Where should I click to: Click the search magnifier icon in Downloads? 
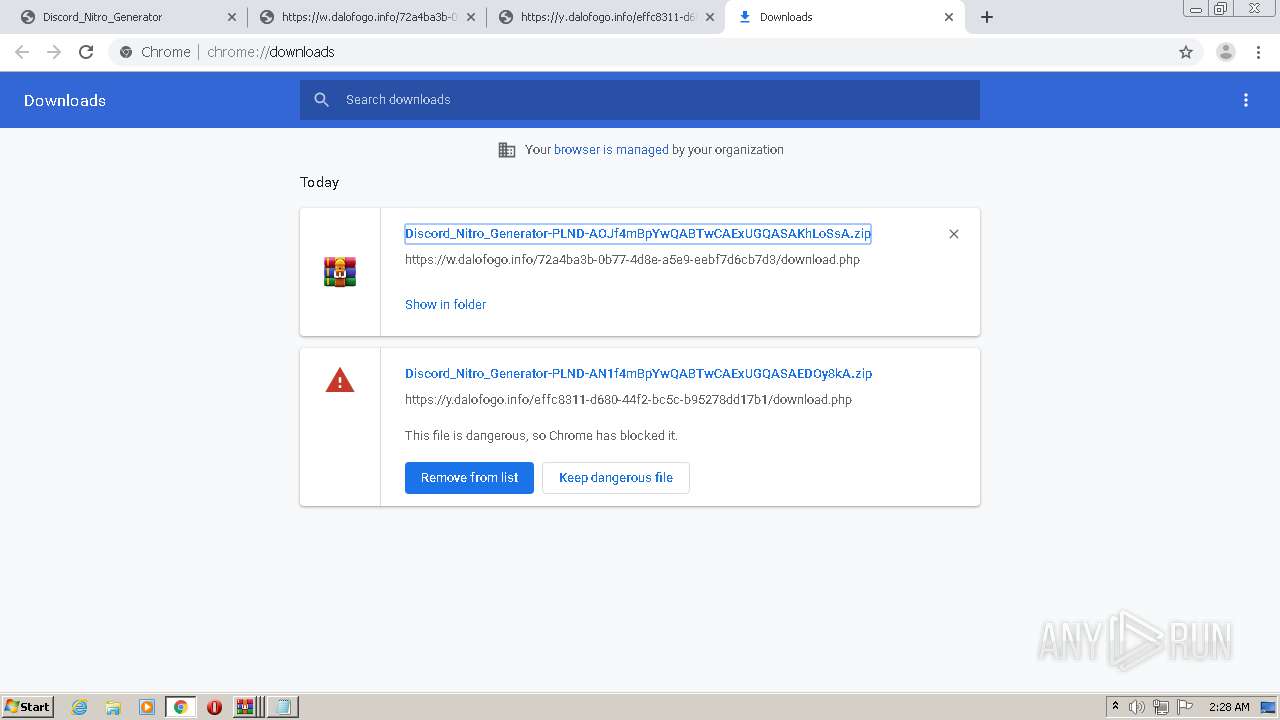(321, 99)
